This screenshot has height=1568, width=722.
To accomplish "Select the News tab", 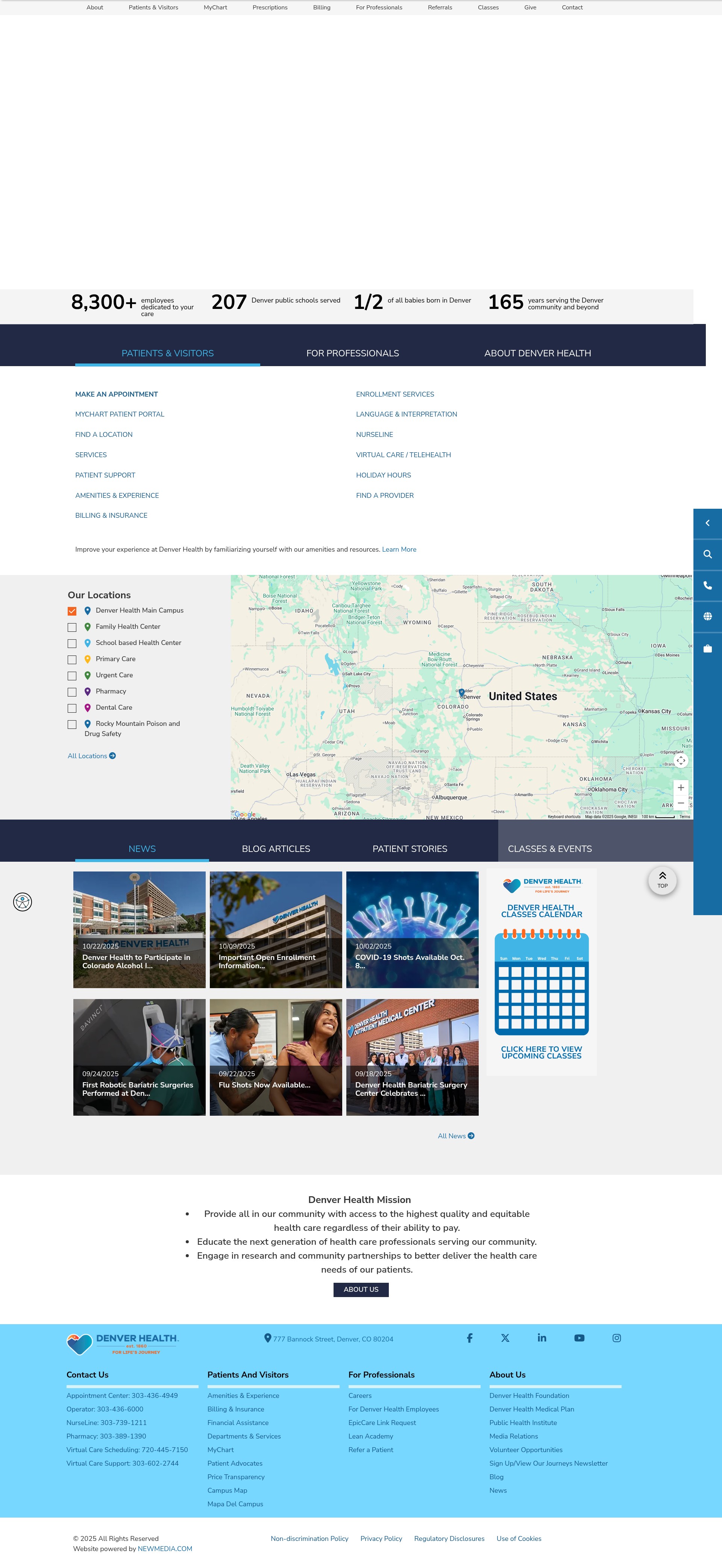I will [143, 849].
